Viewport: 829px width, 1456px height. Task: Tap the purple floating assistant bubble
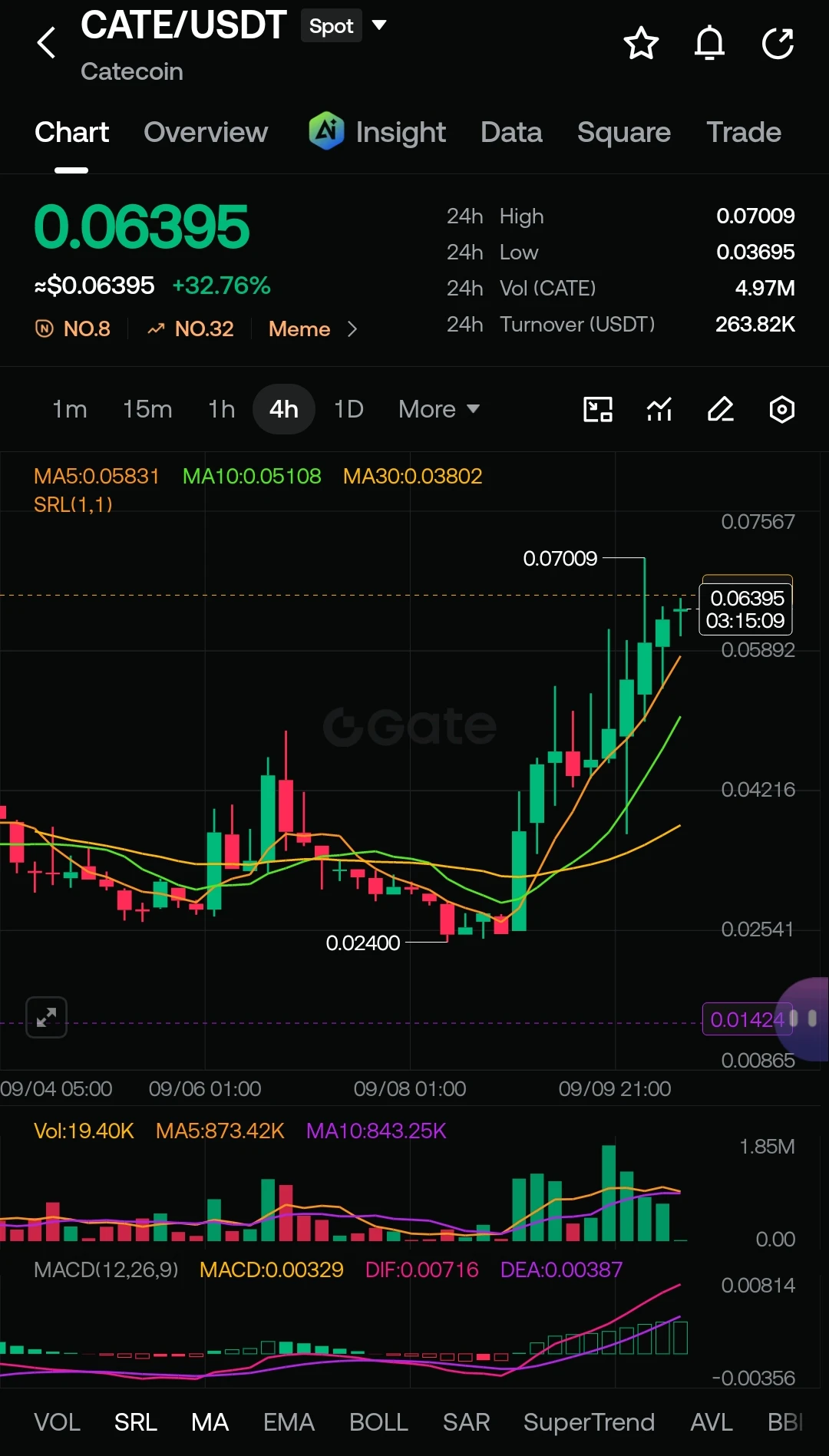(803, 1019)
